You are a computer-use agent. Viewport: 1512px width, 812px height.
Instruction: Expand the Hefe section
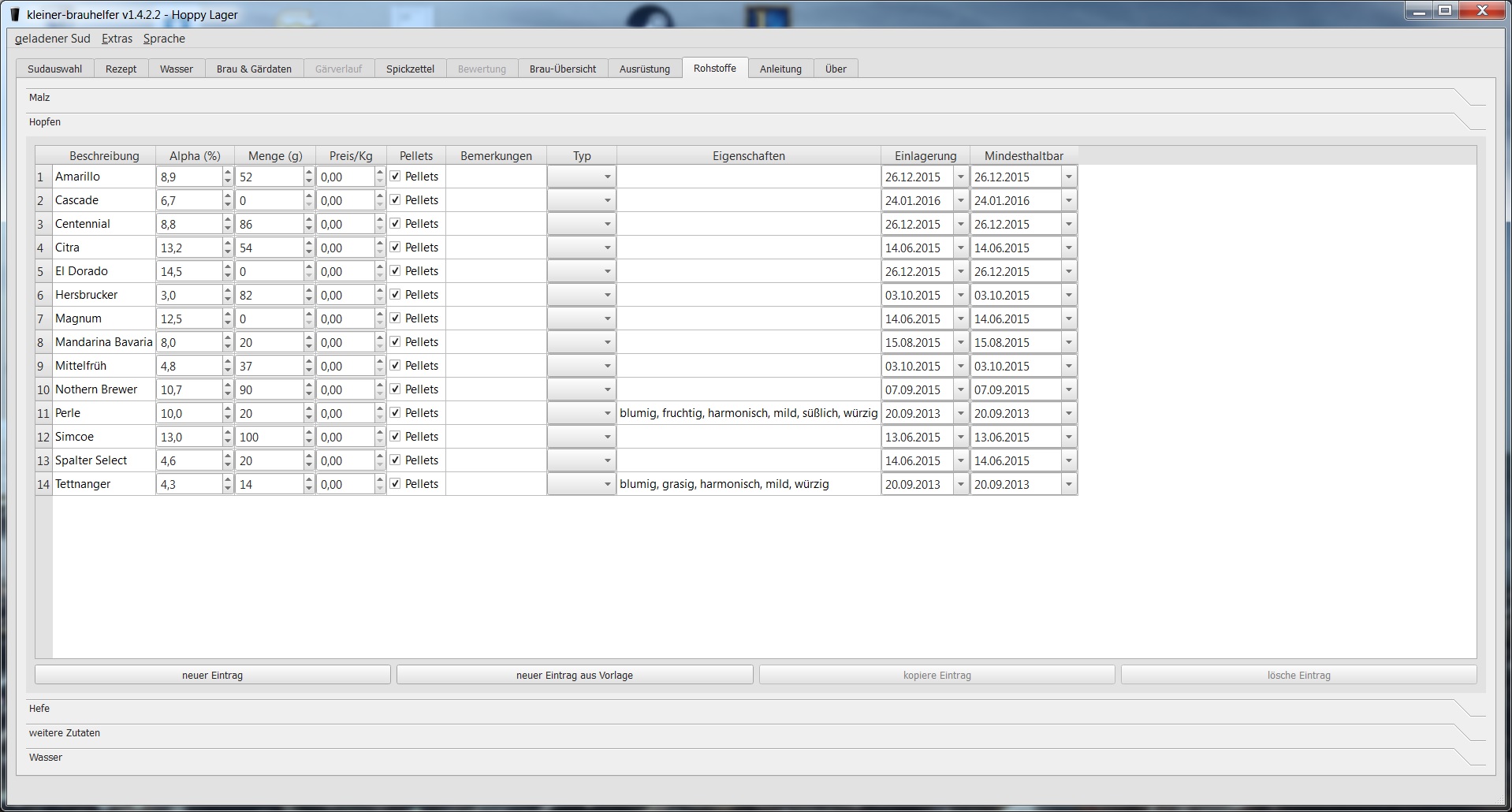point(39,709)
